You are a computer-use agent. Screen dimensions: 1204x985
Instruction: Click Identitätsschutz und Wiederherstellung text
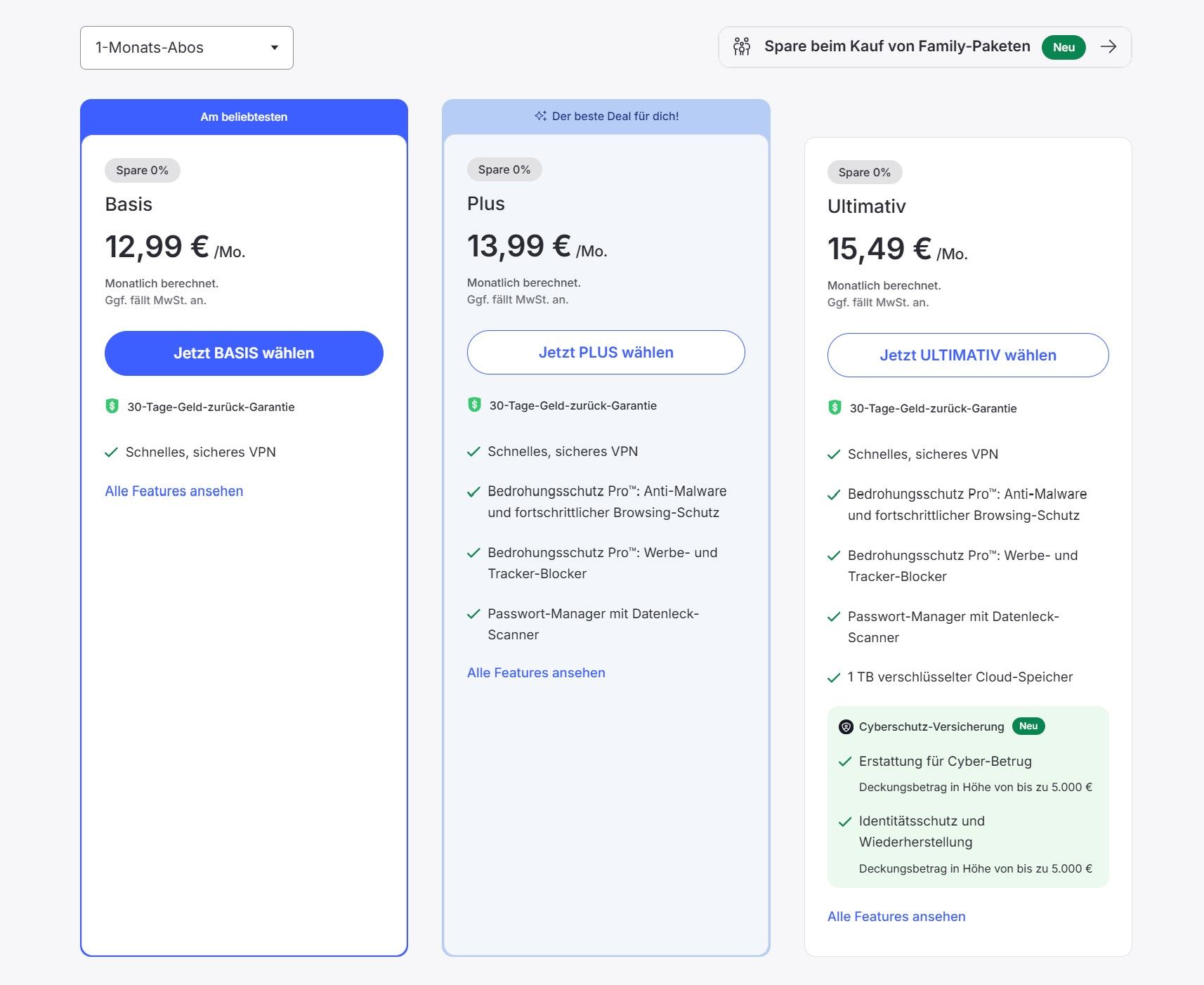pos(922,832)
